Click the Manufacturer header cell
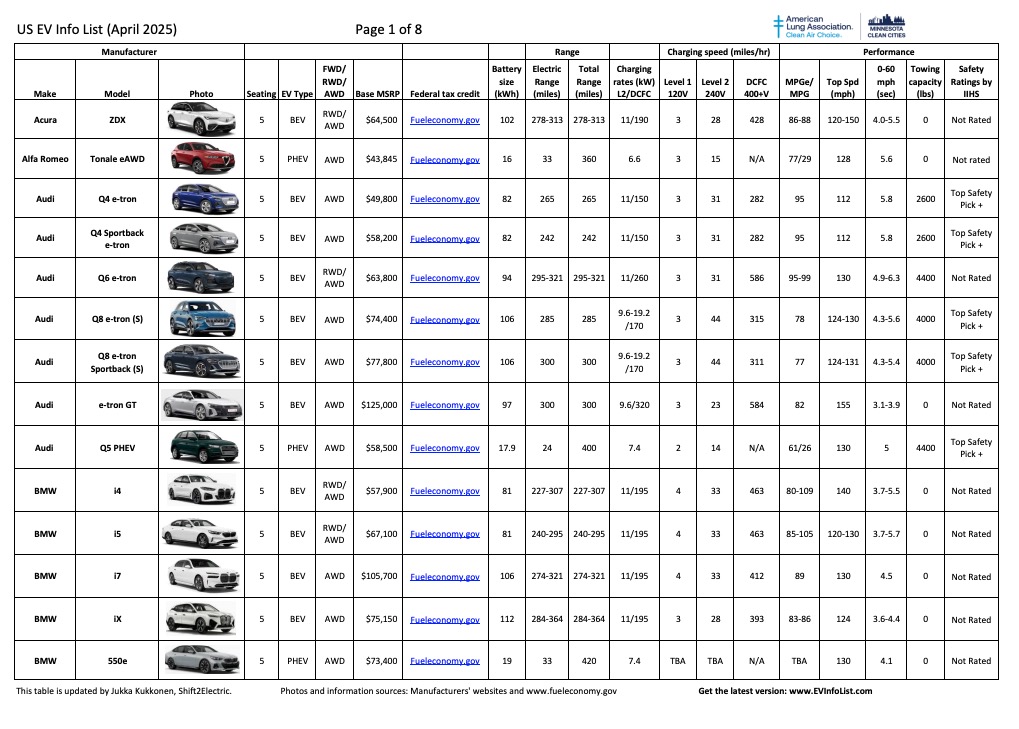1019x729 pixels. pyautogui.click(x=129, y=52)
